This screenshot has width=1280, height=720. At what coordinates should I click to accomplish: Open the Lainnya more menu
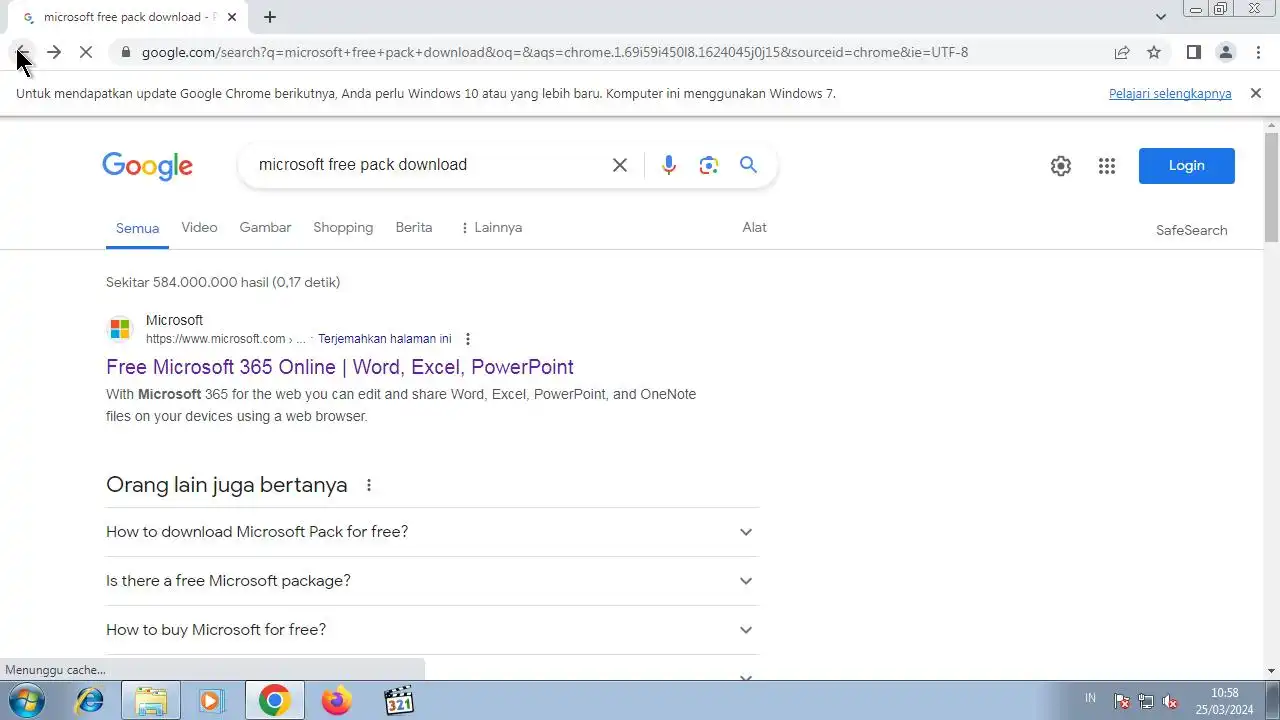click(491, 228)
